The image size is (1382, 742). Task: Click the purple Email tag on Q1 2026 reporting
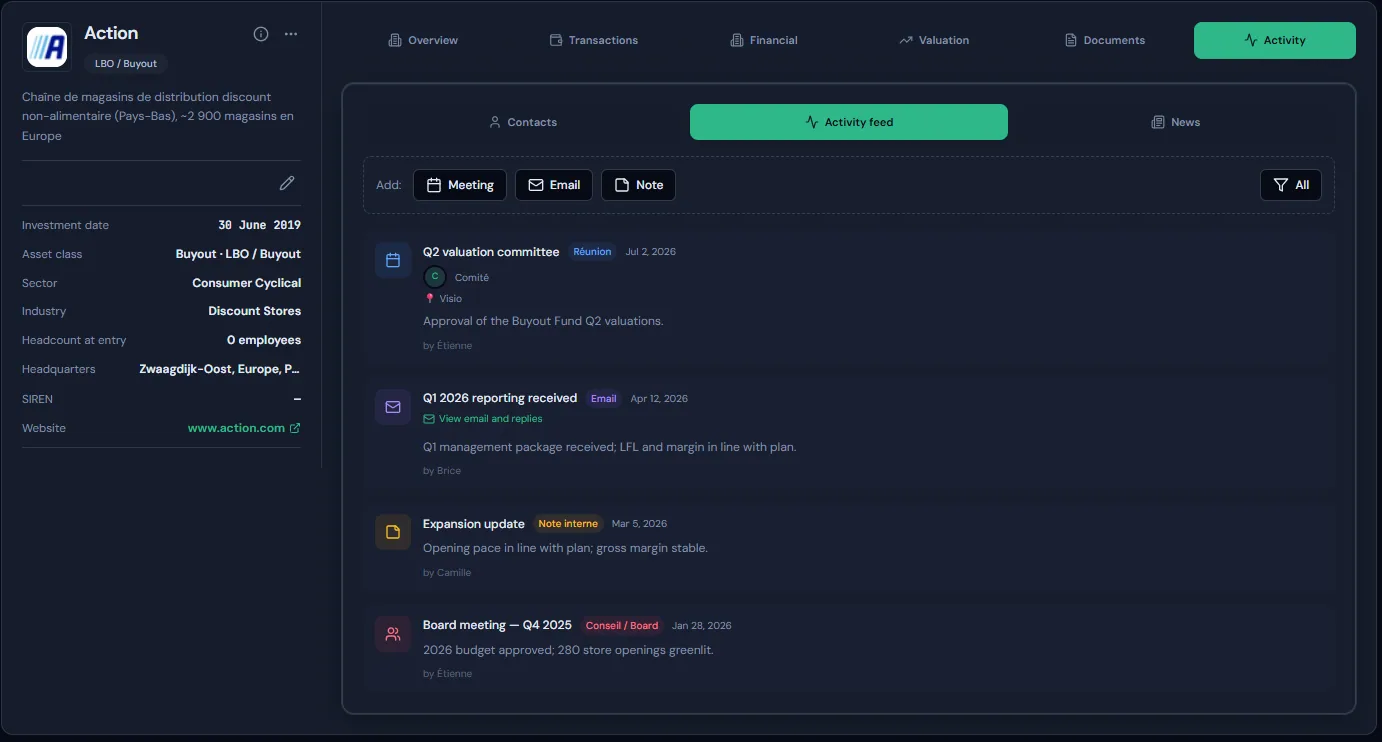604,398
